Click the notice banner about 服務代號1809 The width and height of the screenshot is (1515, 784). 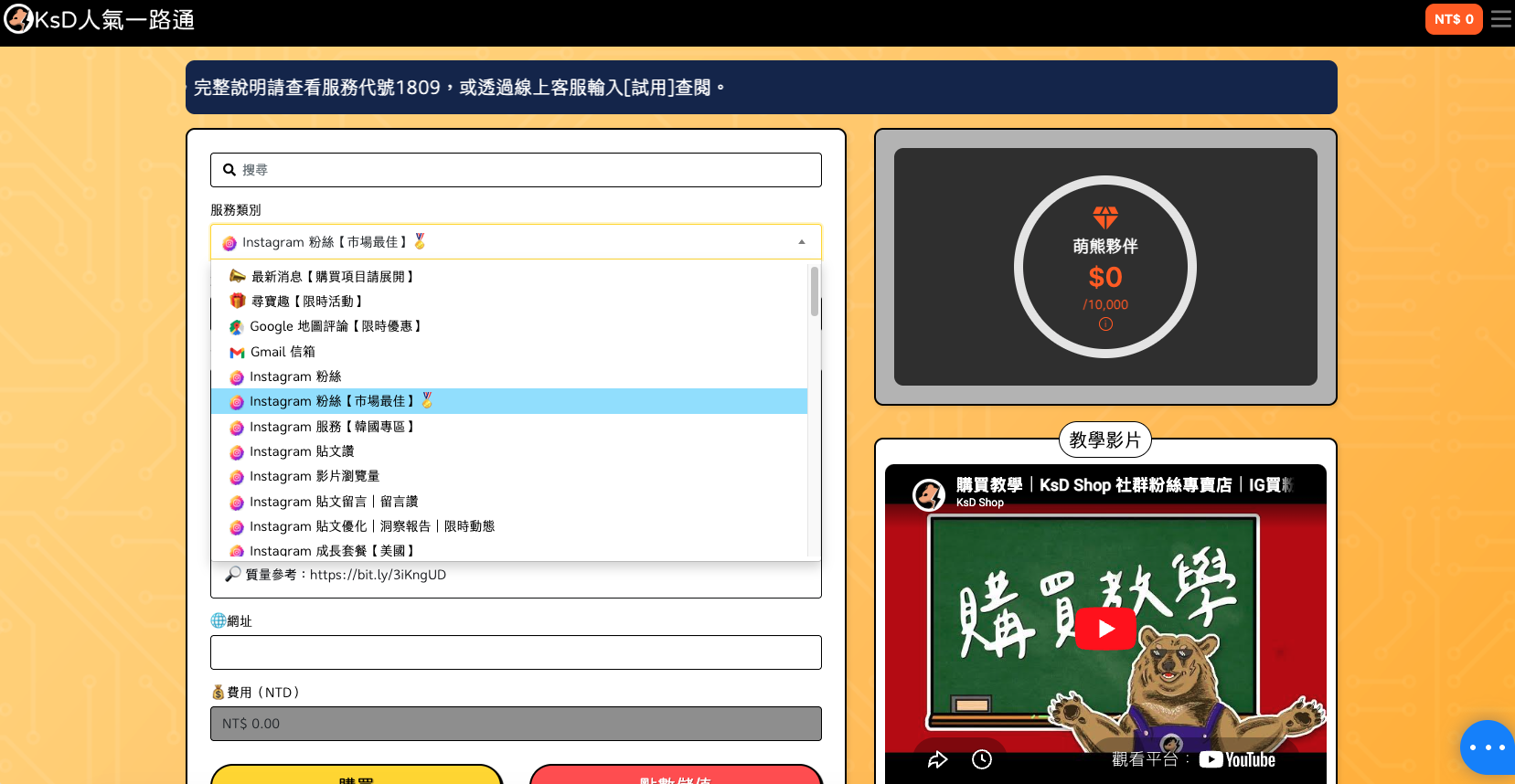pos(761,88)
